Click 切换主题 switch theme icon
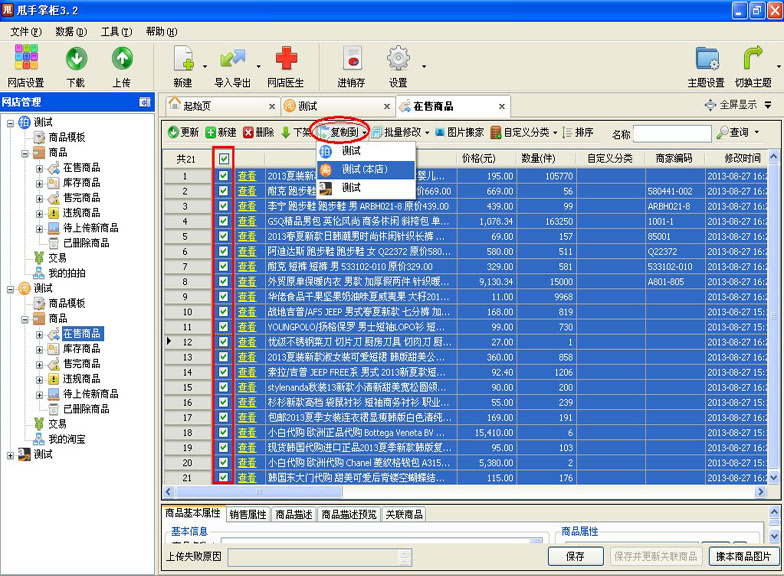The width and height of the screenshot is (784, 576). [x=753, y=65]
